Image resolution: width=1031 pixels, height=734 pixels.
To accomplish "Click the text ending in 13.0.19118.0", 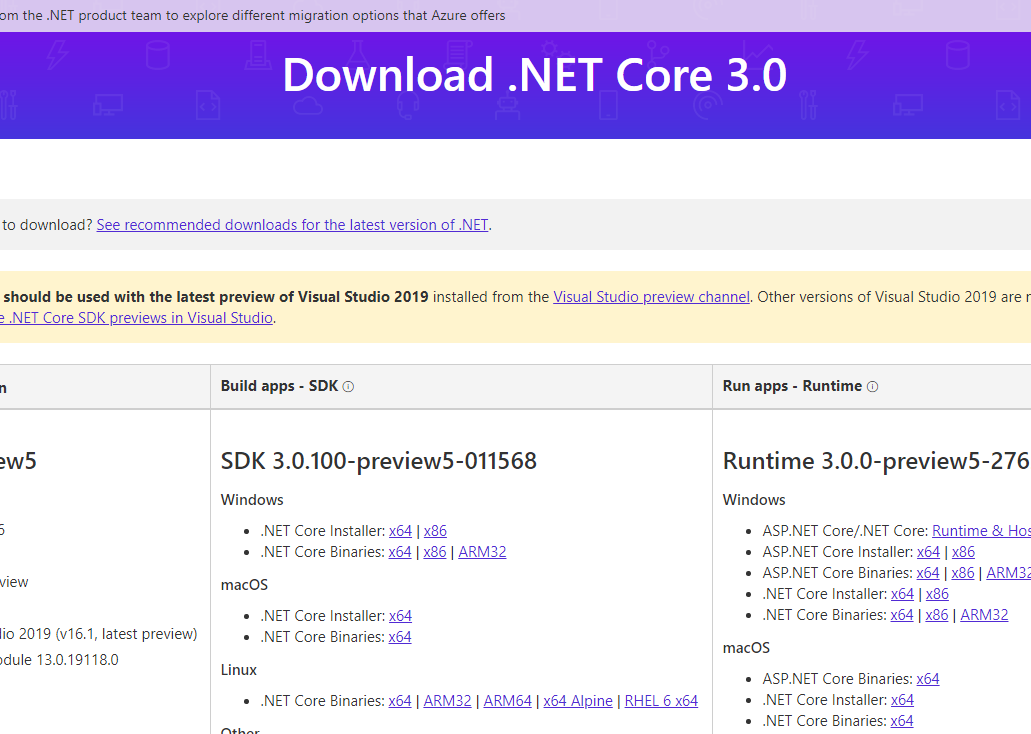I will [59, 660].
